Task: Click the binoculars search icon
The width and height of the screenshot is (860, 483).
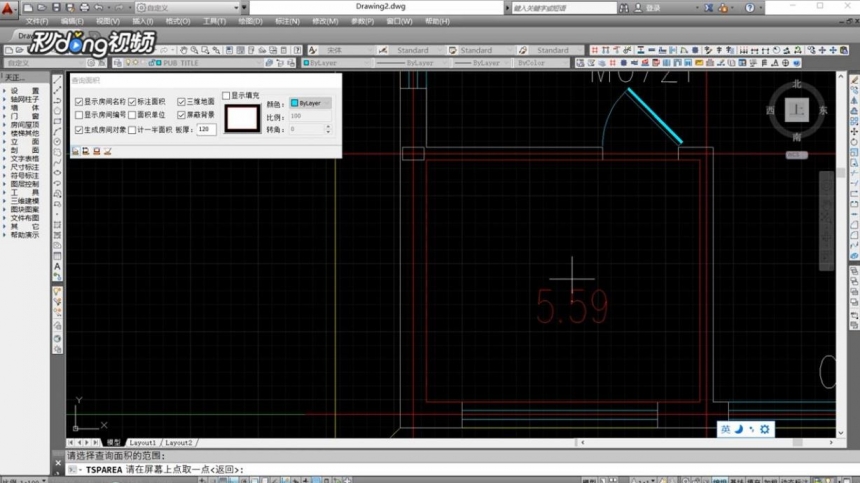Action: 624,8
